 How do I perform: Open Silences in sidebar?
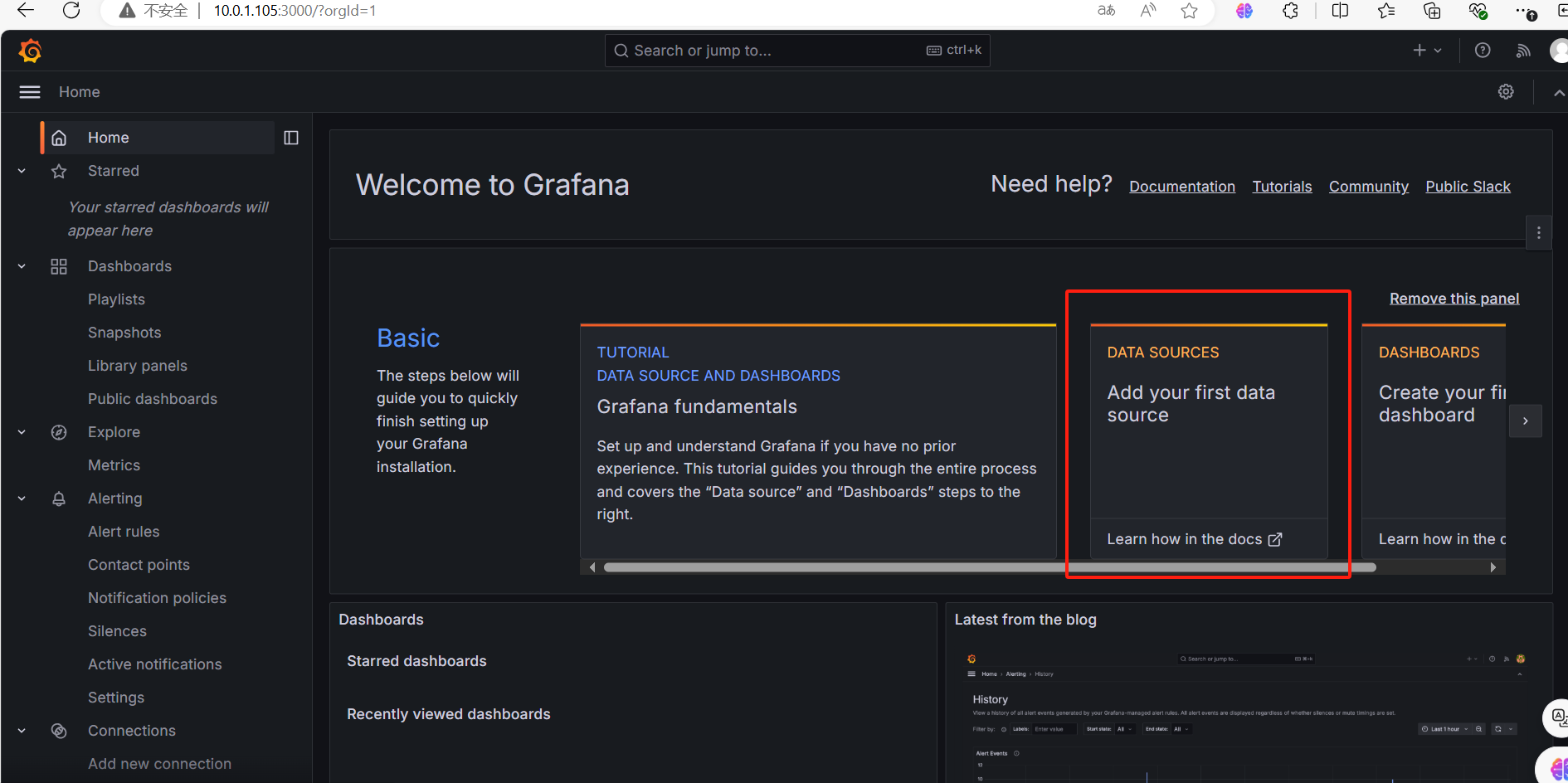pos(117,631)
